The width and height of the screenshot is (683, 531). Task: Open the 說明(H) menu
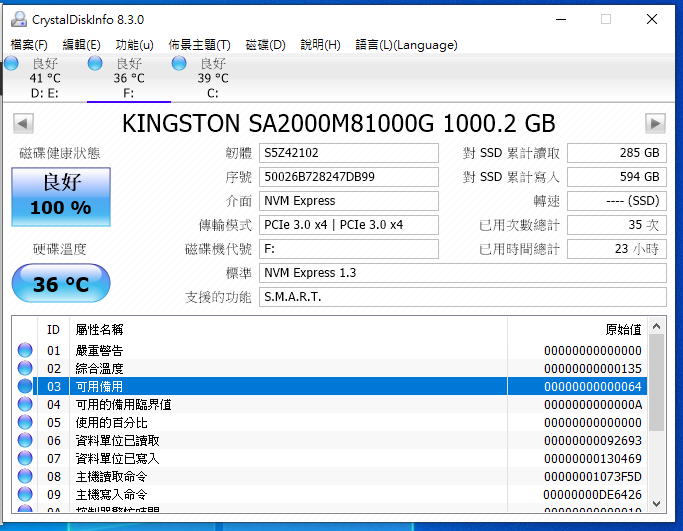tap(320, 45)
